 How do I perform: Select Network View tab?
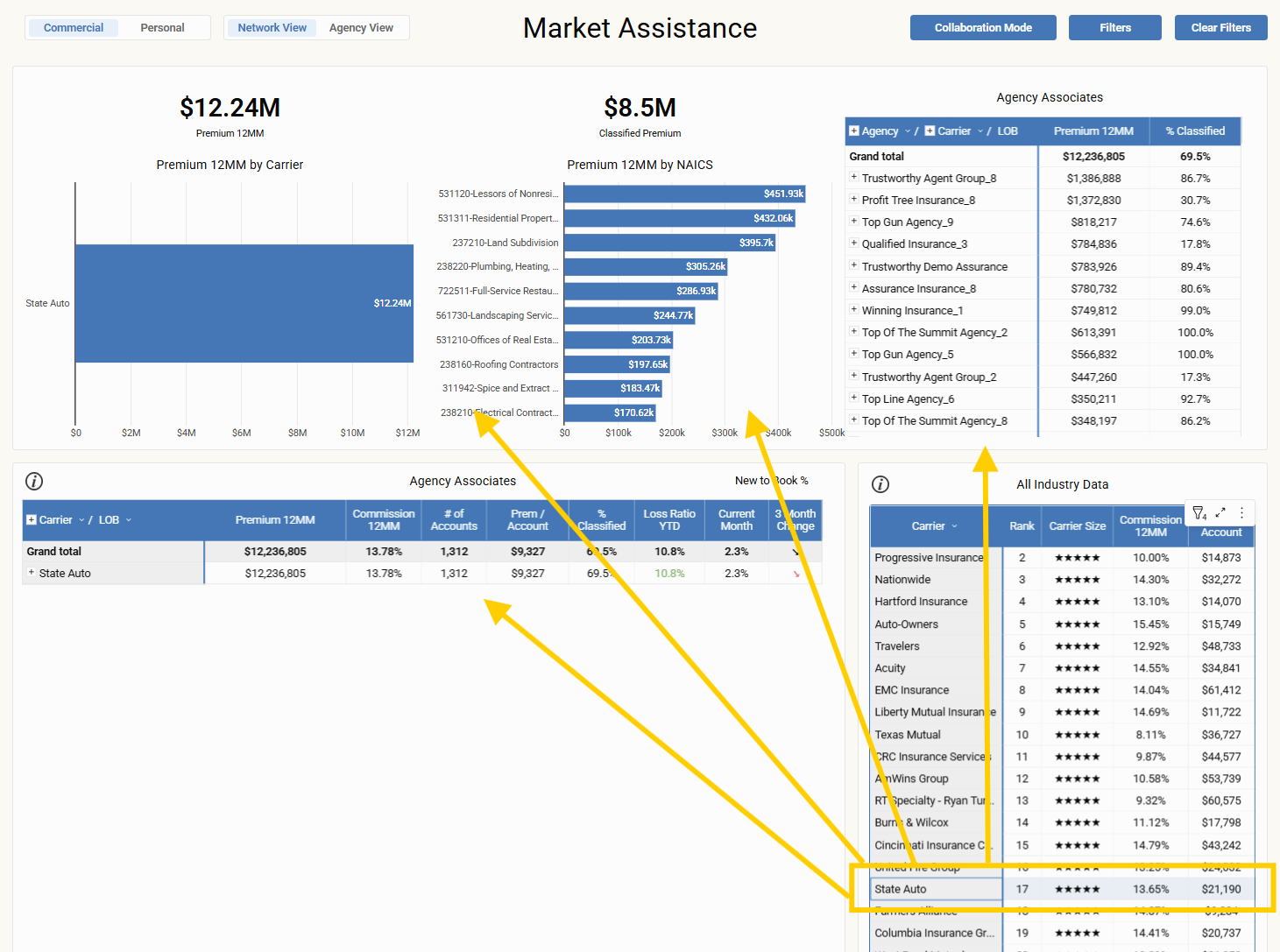click(x=272, y=28)
